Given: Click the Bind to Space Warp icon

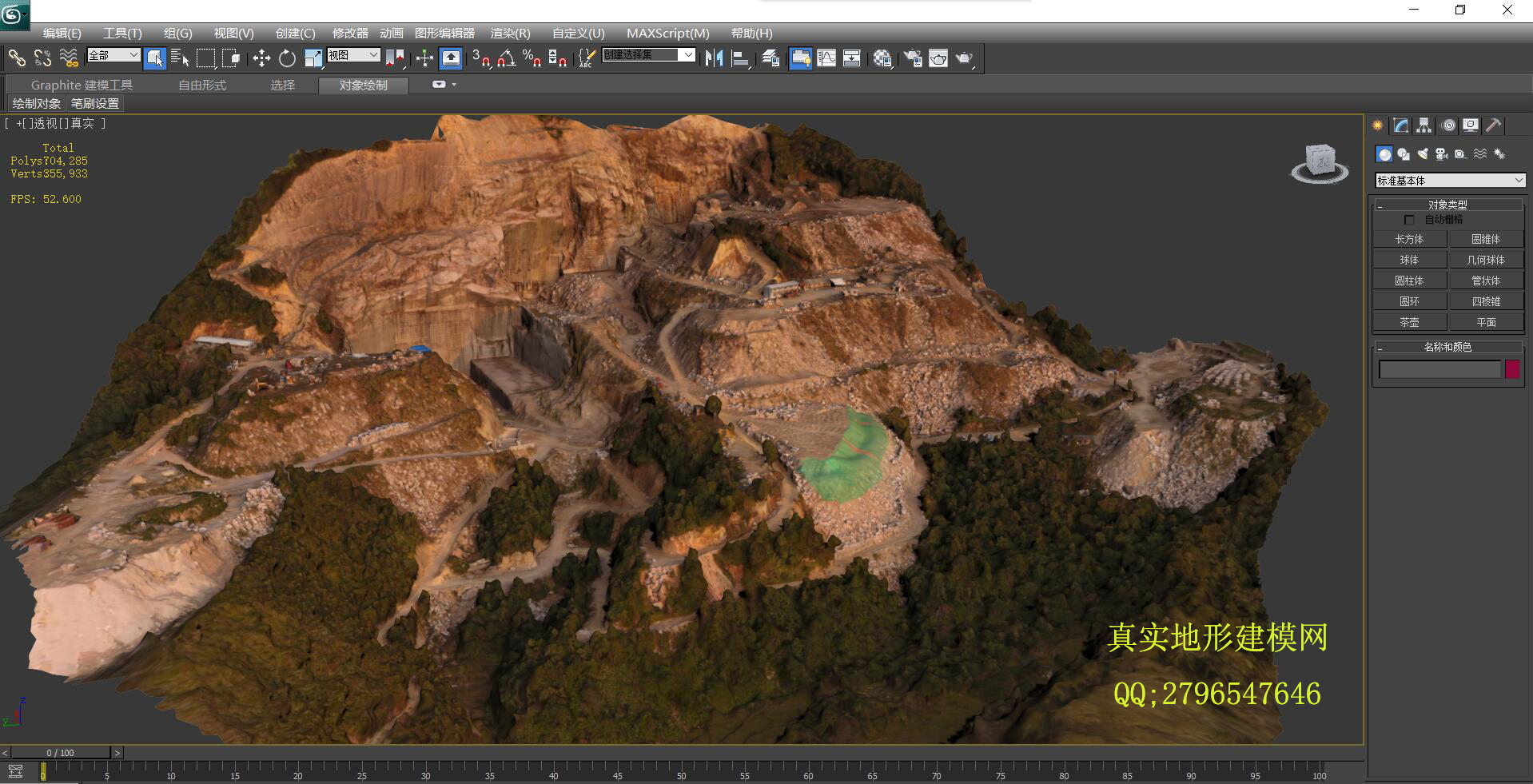Looking at the screenshot, I should coord(69,58).
